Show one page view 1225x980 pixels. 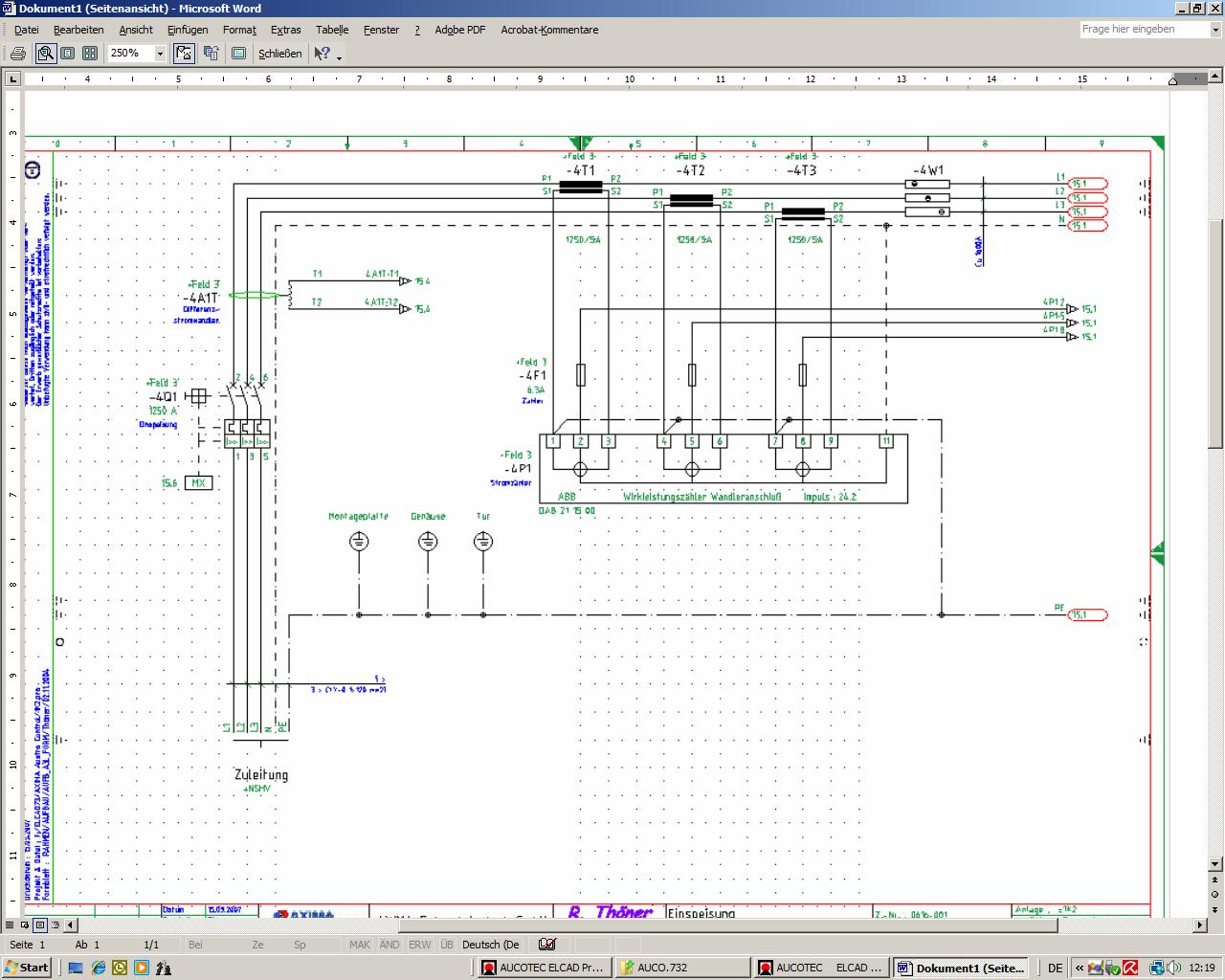67,54
